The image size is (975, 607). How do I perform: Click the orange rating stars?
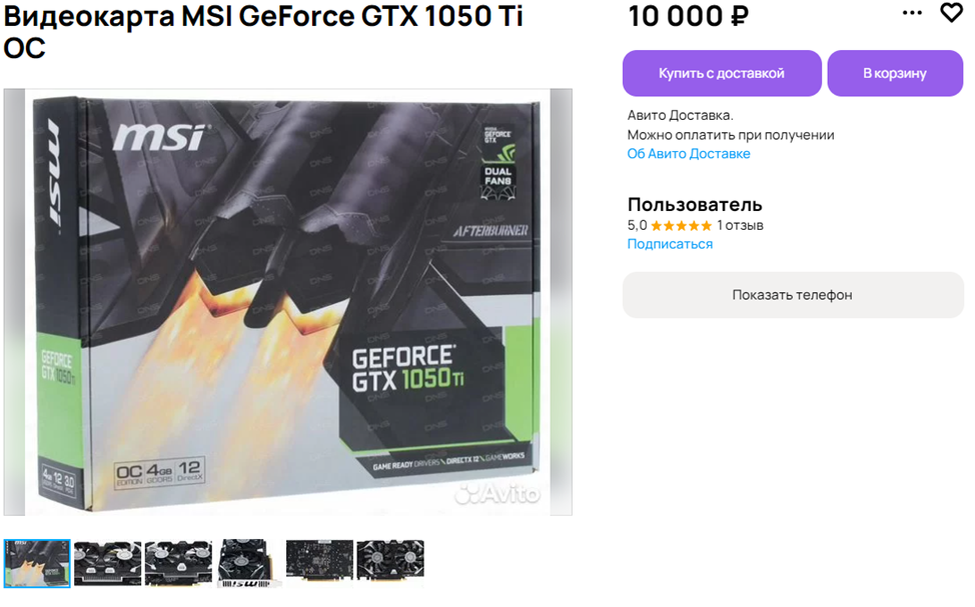click(x=681, y=226)
